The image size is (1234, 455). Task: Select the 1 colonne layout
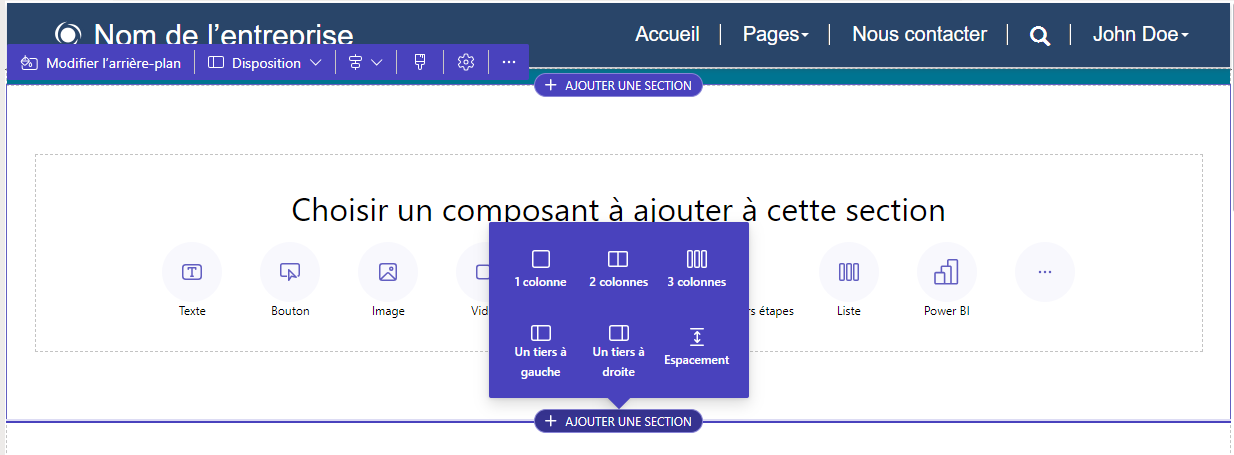click(x=540, y=269)
